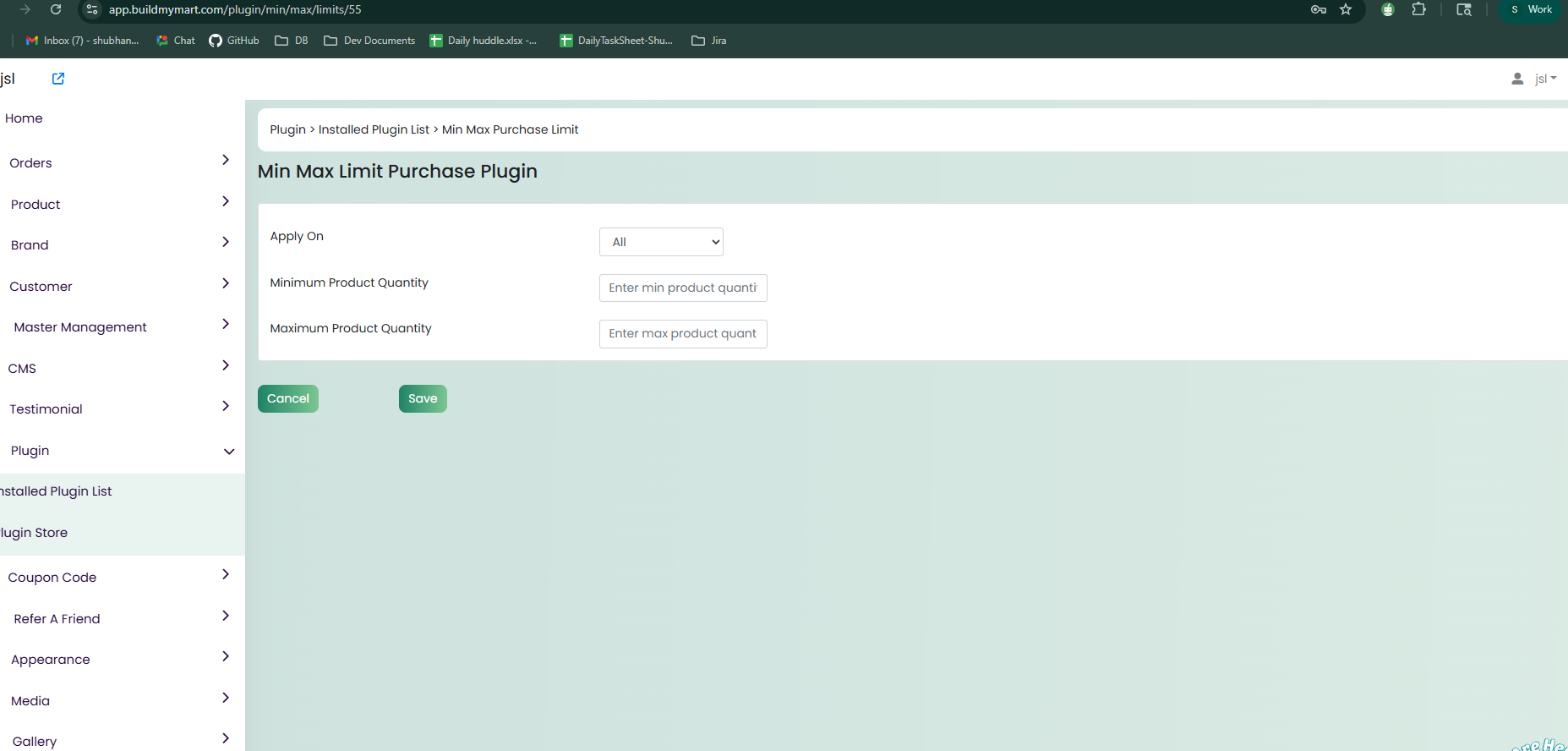Open the Jira bookmarks folder
Viewport: 1568px width, 751px height.
[x=709, y=41]
